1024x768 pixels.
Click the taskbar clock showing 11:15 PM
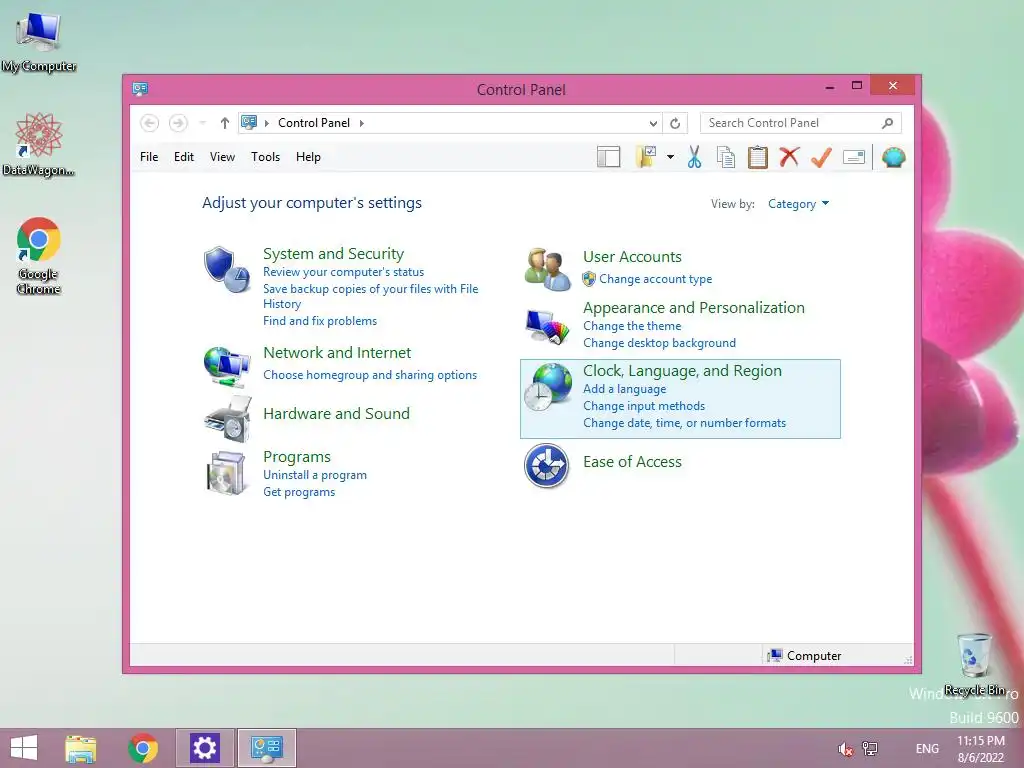click(980, 748)
